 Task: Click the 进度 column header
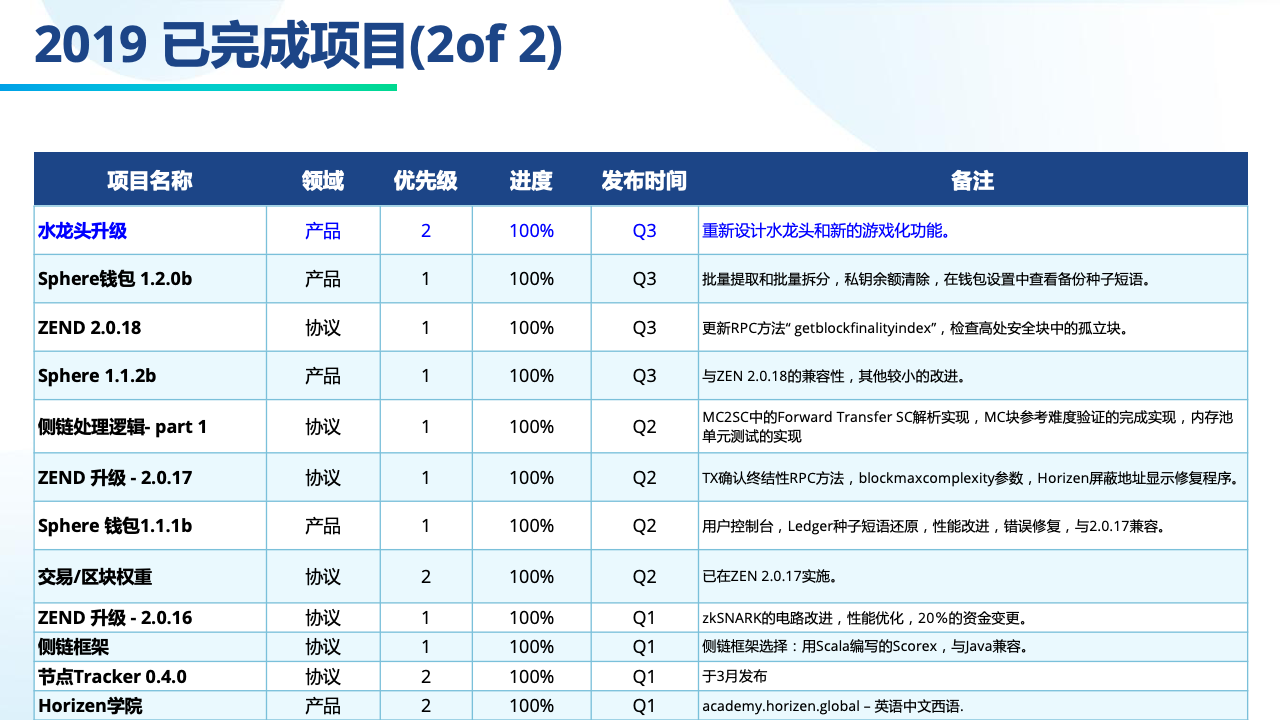point(531,180)
